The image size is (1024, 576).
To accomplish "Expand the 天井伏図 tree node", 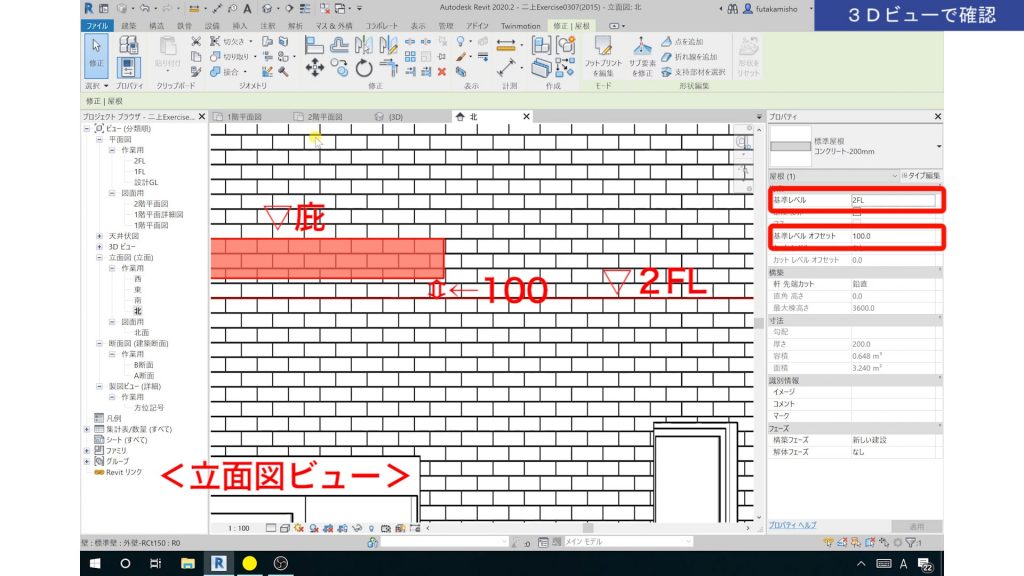I will (99, 236).
